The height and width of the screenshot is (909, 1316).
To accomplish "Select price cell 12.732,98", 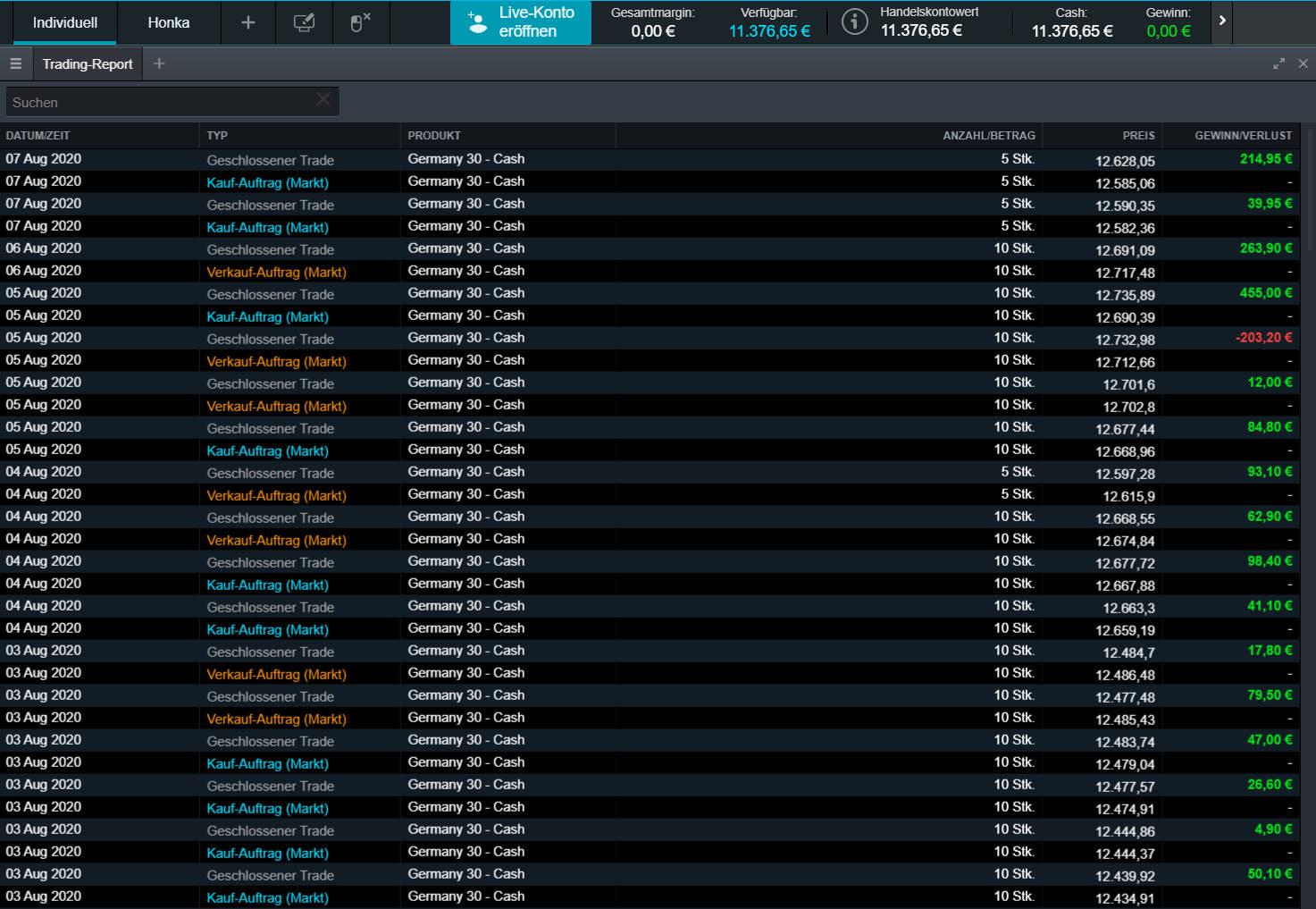I will [x=1125, y=341].
